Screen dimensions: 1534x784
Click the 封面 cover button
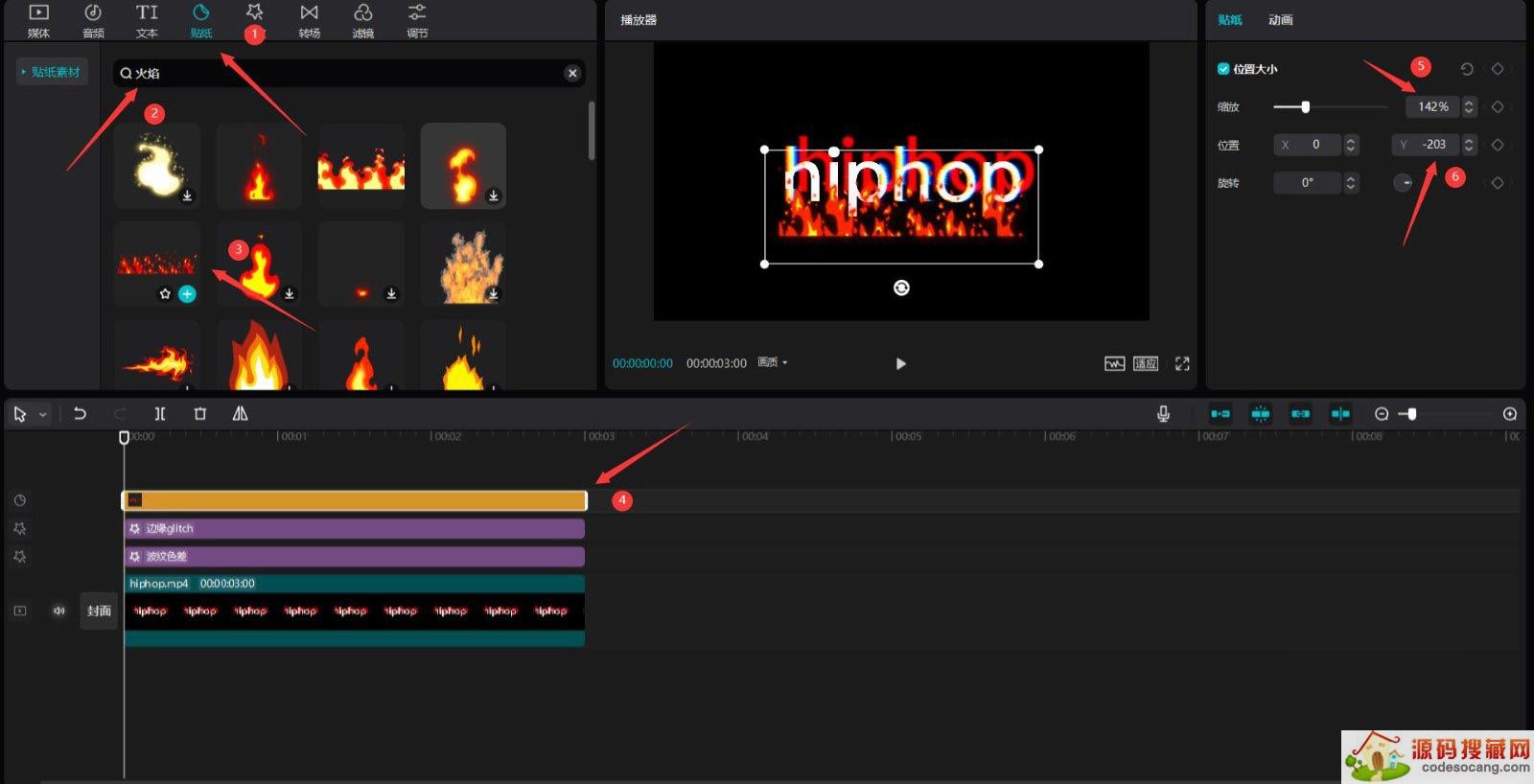pos(99,611)
